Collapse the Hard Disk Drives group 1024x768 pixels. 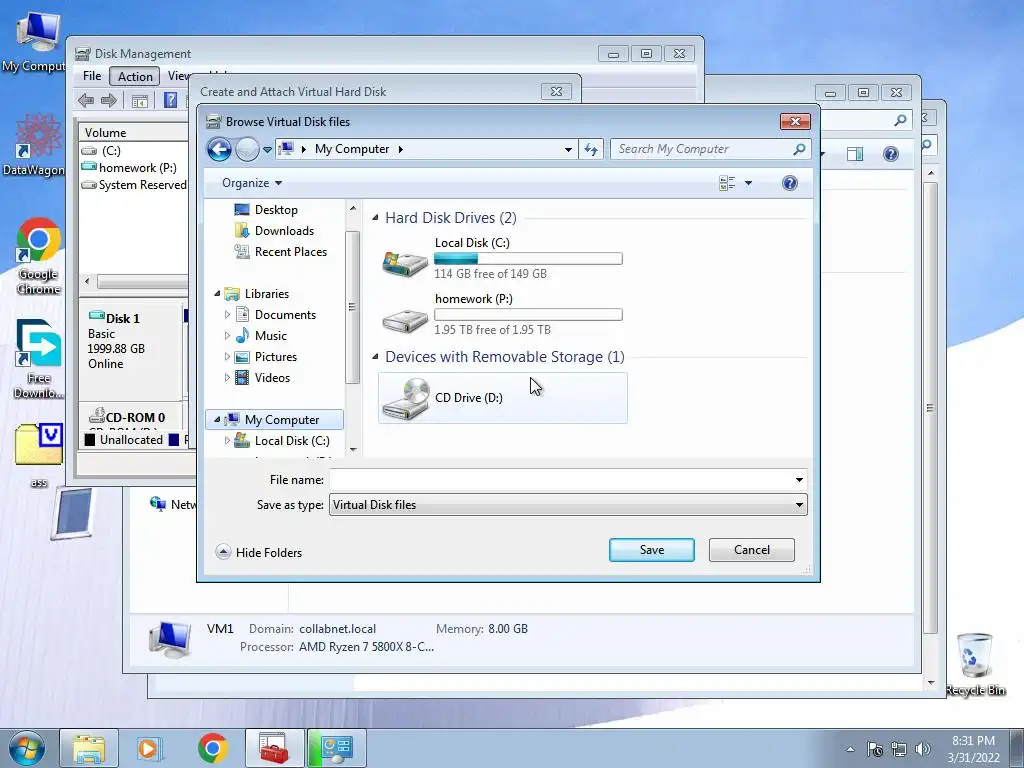click(376, 217)
